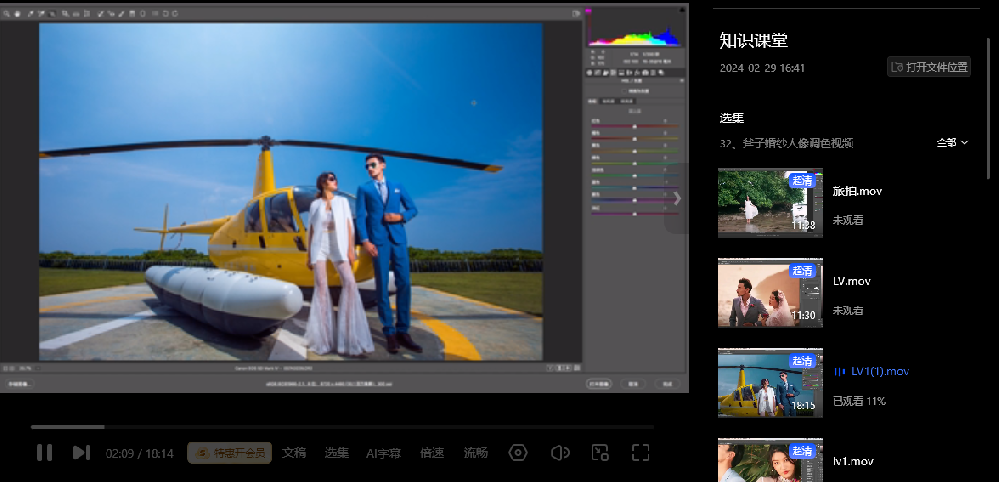The height and width of the screenshot is (482, 999).
Task: Select the 旅拍.mov video thumbnail
Action: (770, 202)
